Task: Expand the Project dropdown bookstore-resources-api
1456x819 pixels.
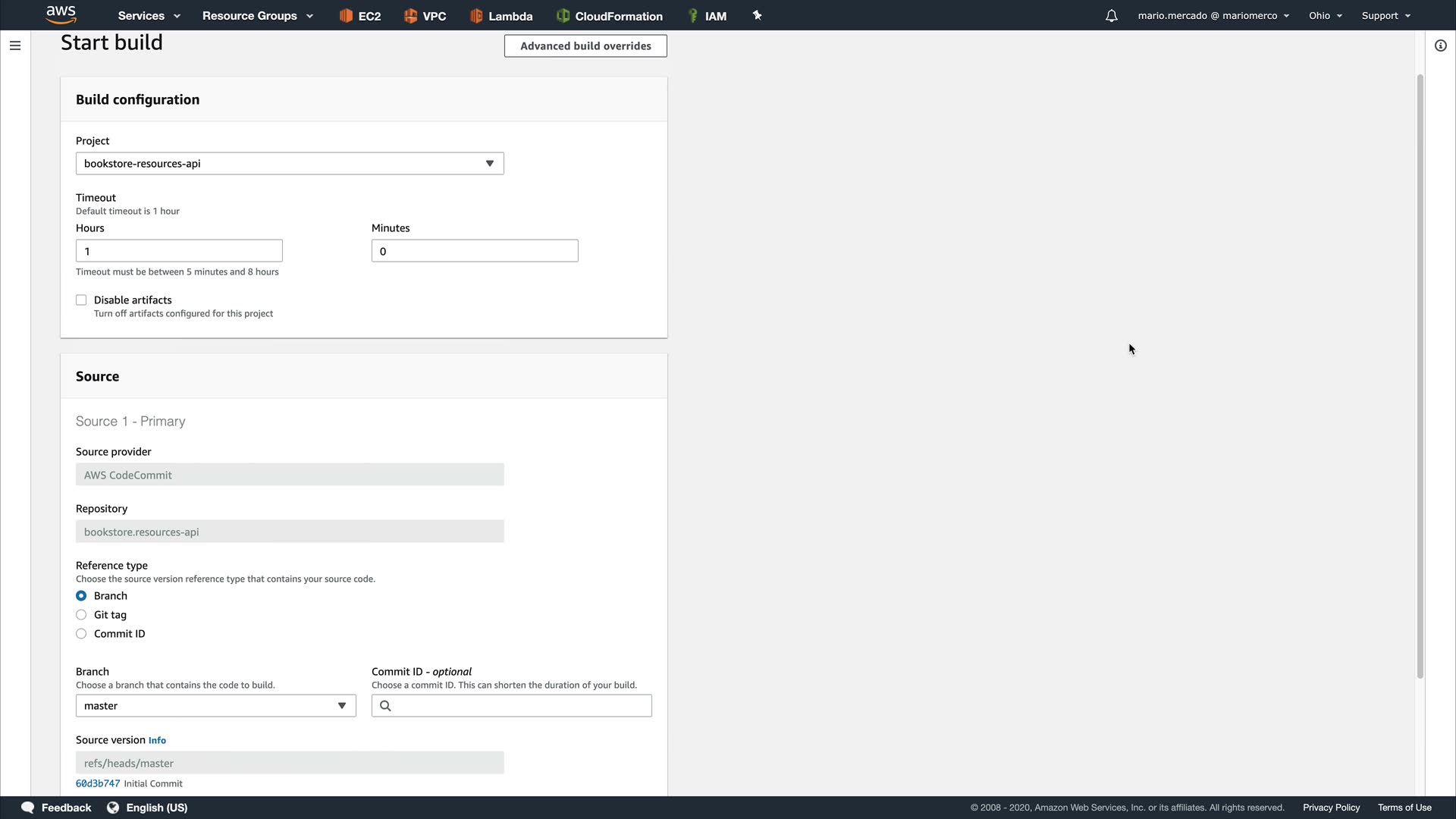Action: 290,164
